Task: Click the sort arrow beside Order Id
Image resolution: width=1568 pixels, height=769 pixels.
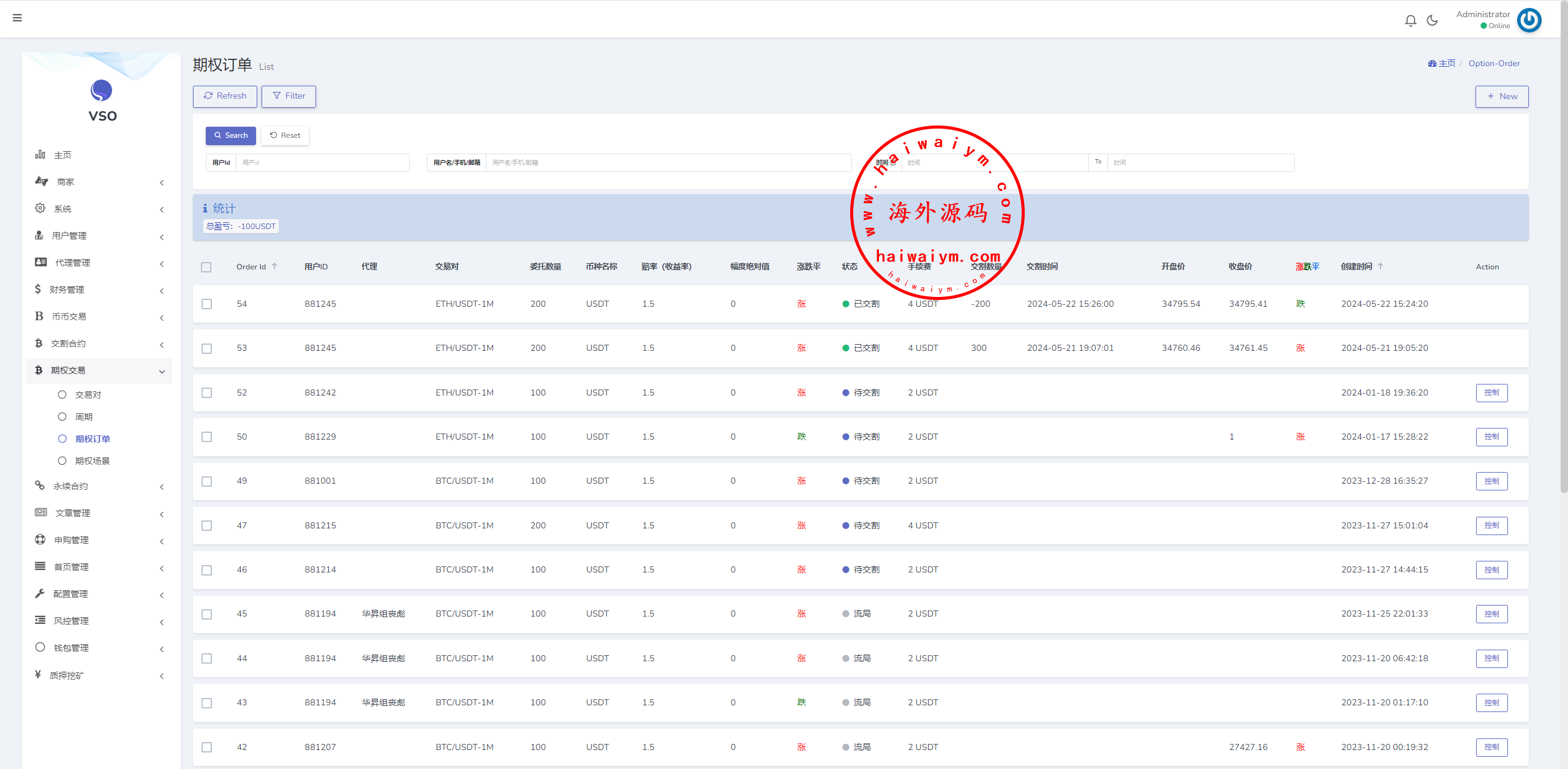Action: [274, 266]
